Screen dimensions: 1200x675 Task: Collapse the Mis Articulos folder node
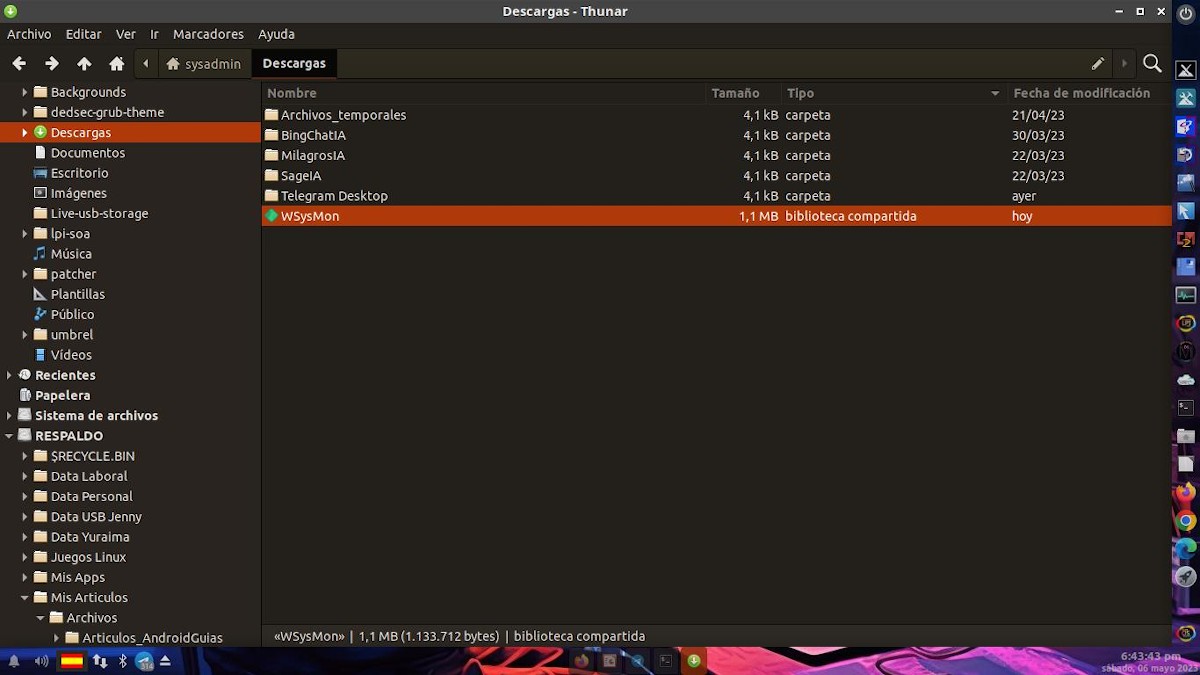25,597
